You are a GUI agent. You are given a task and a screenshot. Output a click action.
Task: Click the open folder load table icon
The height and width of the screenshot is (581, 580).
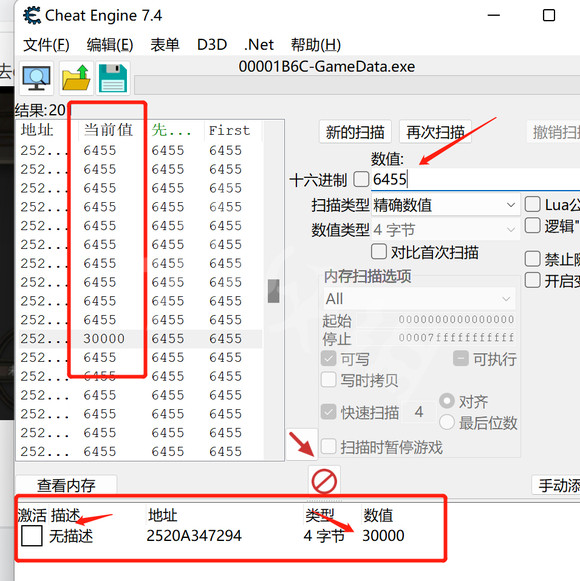76,78
